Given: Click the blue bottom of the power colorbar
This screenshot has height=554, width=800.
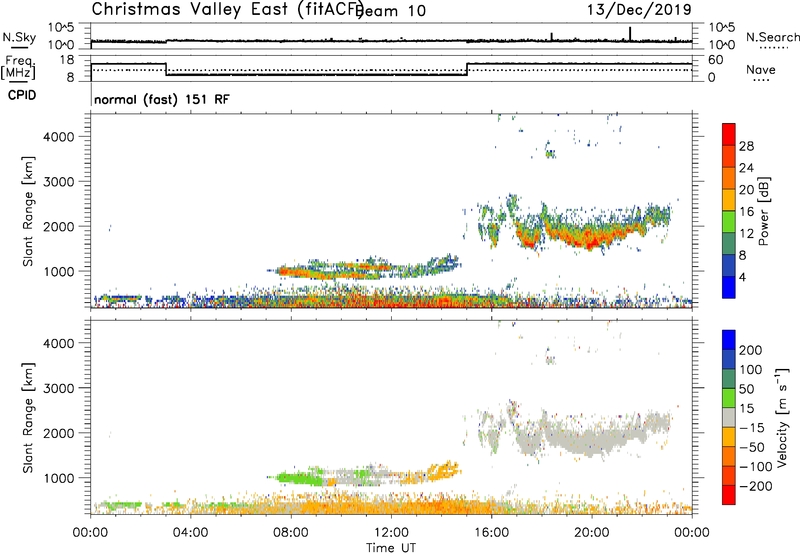Looking at the screenshot, I should 729,287.
